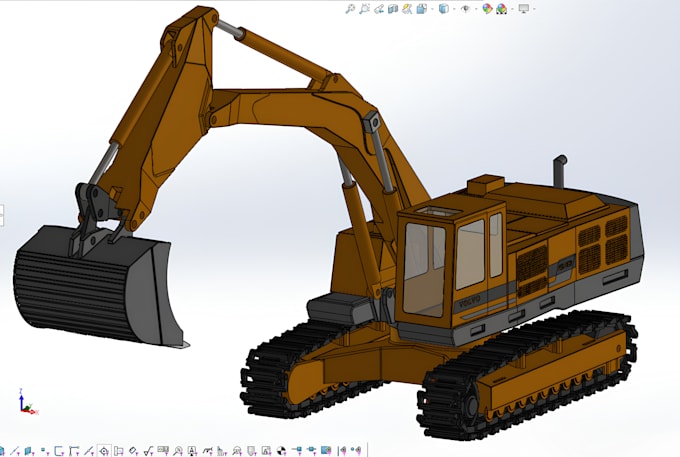This screenshot has width=680, height=457.
Task: Toggle the edge selection filter (diagonal line)
Action: (15, 451)
